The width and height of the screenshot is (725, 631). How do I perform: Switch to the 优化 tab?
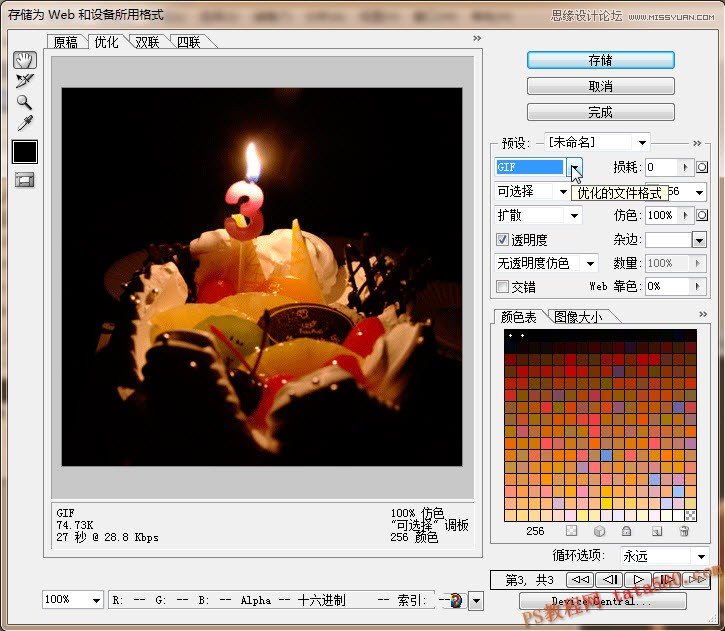106,42
